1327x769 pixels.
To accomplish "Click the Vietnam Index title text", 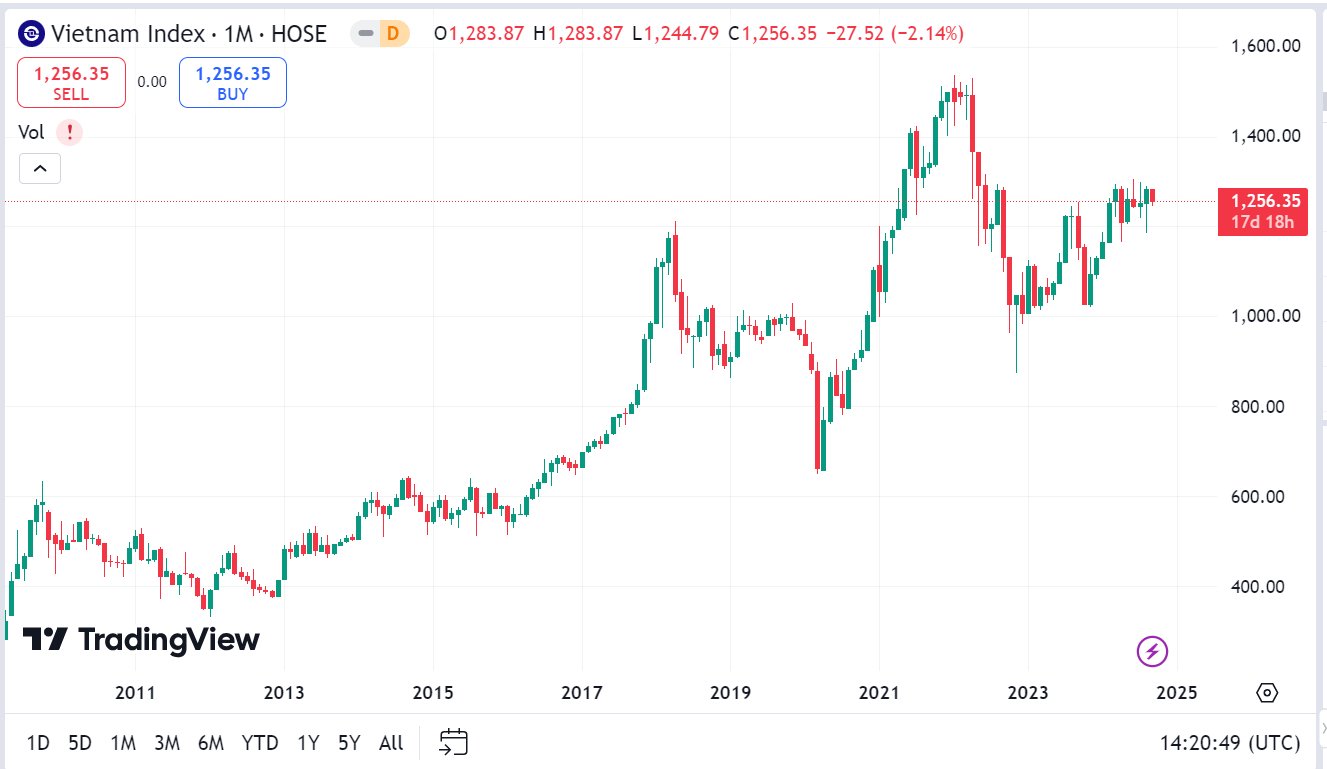I will tap(127, 34).
